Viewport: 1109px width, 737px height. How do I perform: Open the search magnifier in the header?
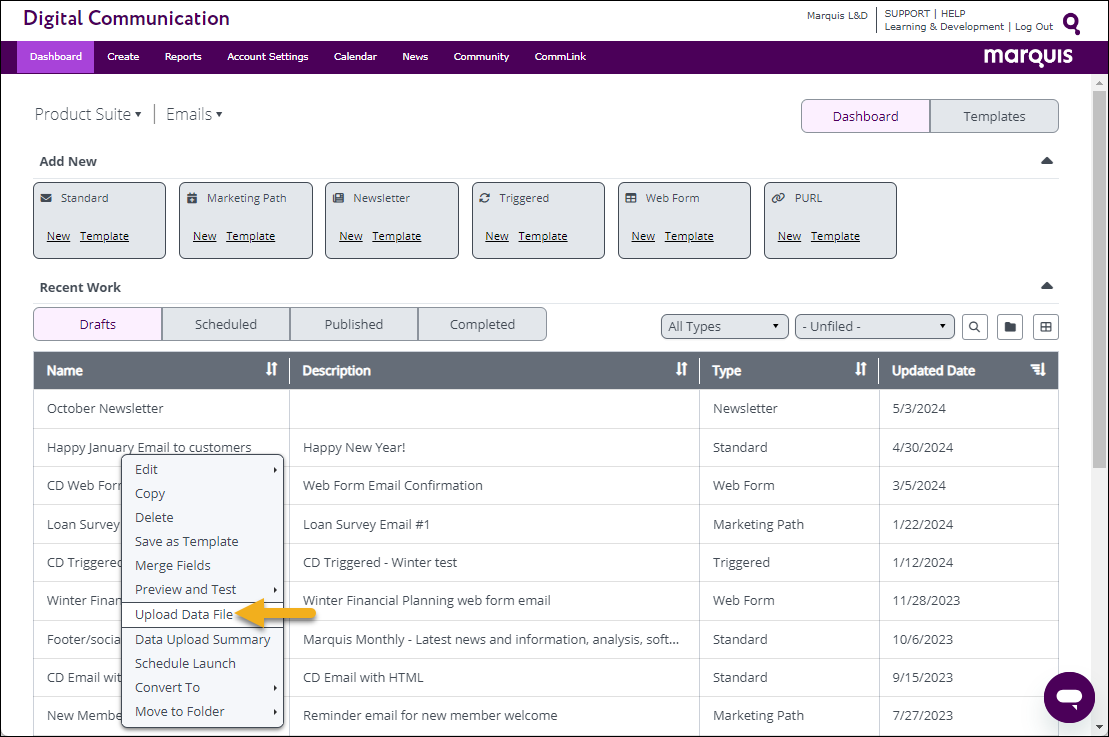(1072, 23)
